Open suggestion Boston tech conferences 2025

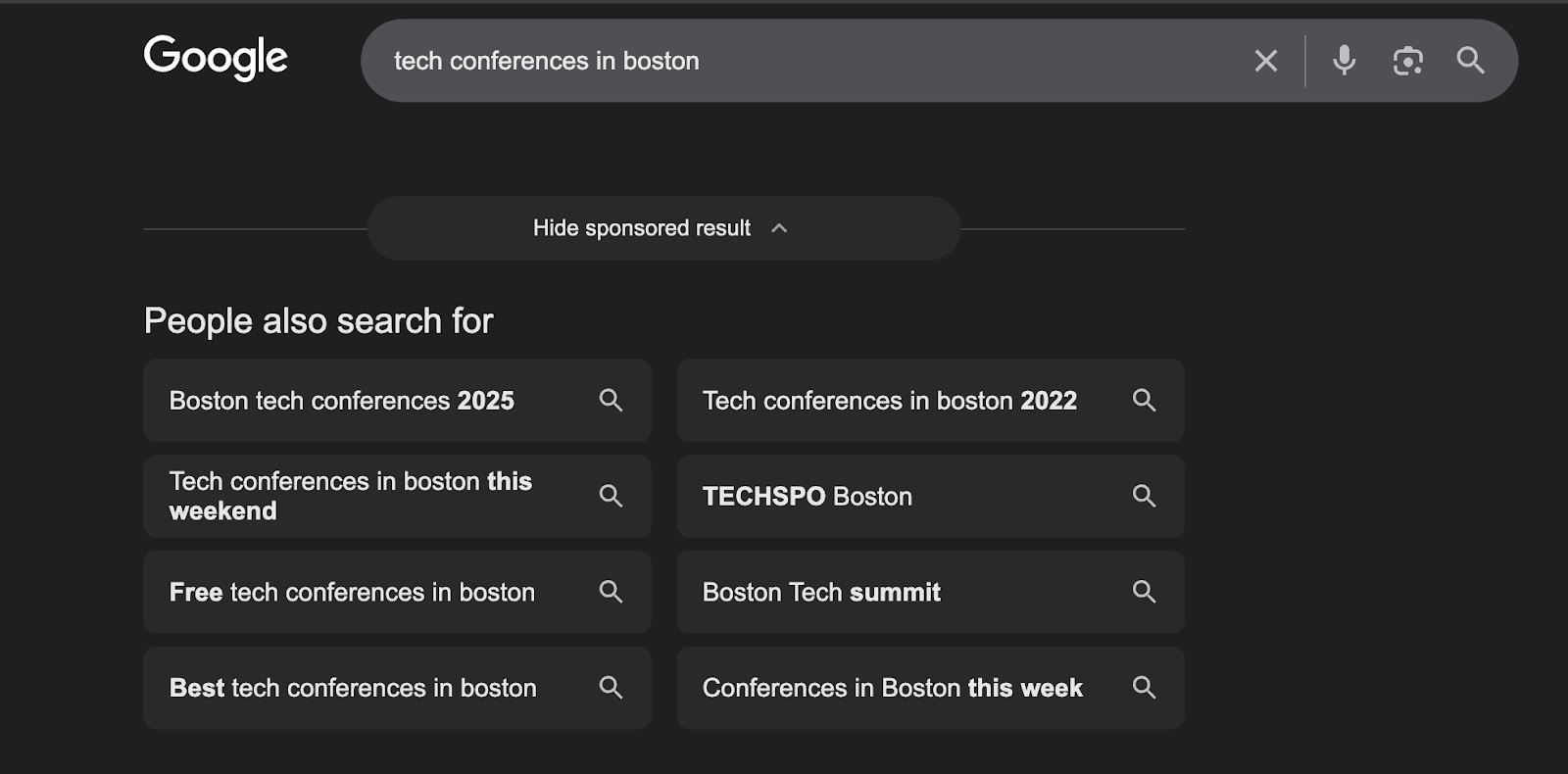click(x=397, y=400)
